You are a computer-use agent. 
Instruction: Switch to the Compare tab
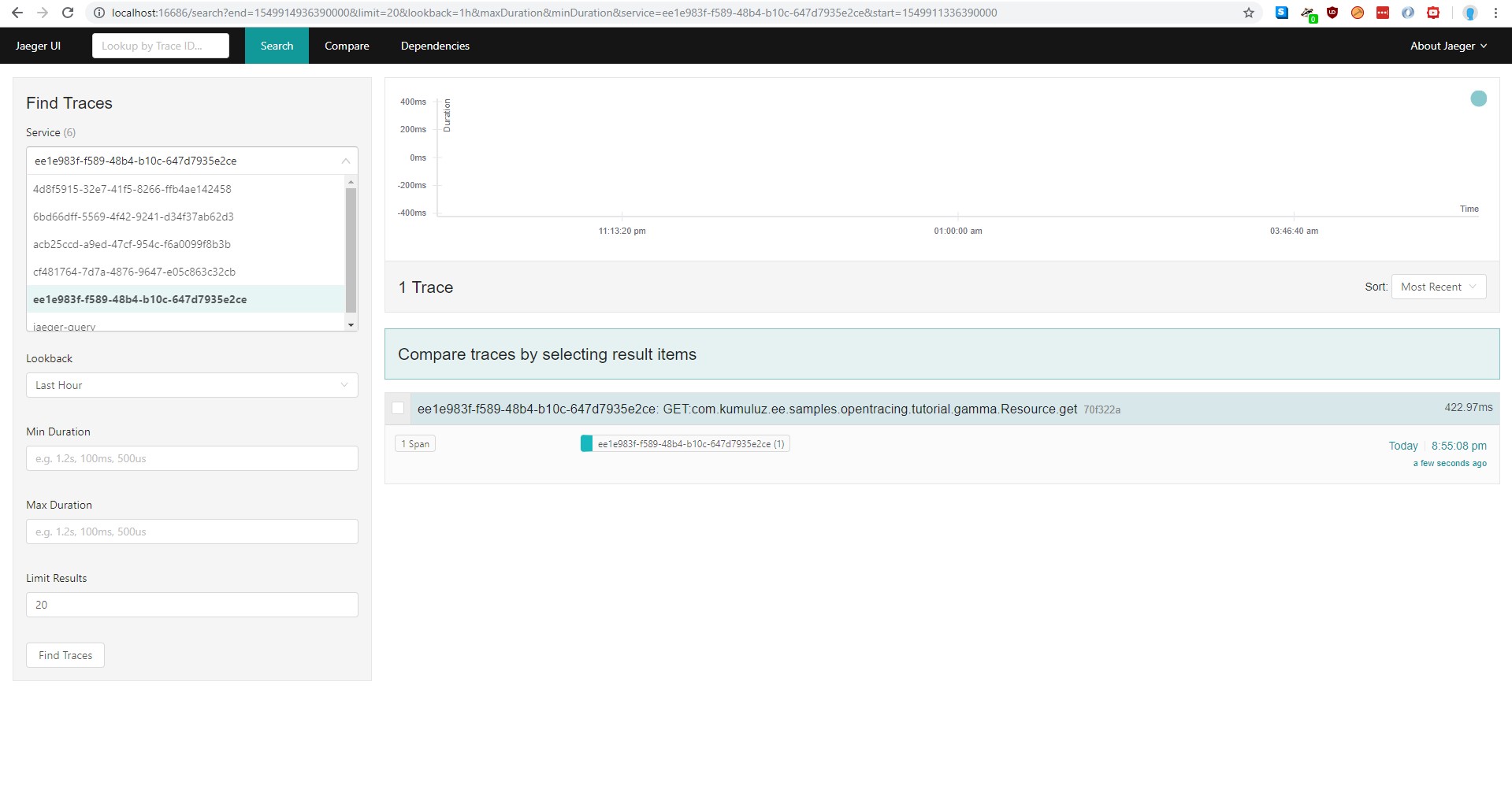(x=347, y=46)
